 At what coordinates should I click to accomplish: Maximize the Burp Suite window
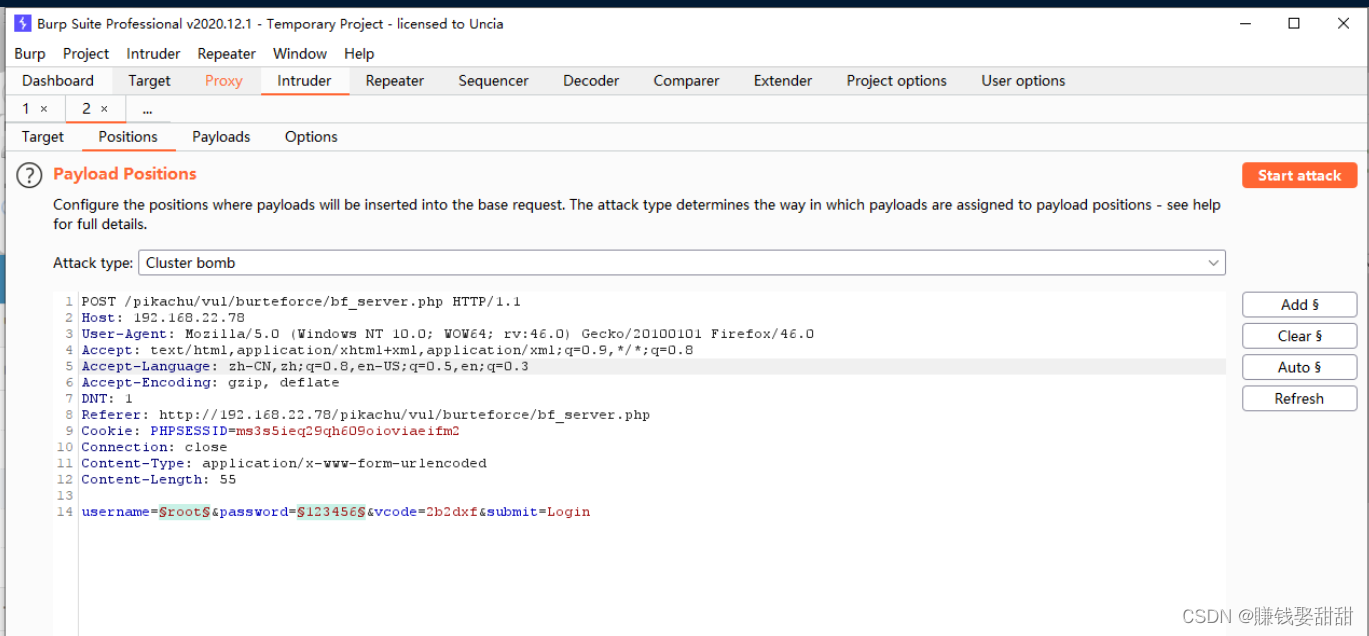(1294, 23)
